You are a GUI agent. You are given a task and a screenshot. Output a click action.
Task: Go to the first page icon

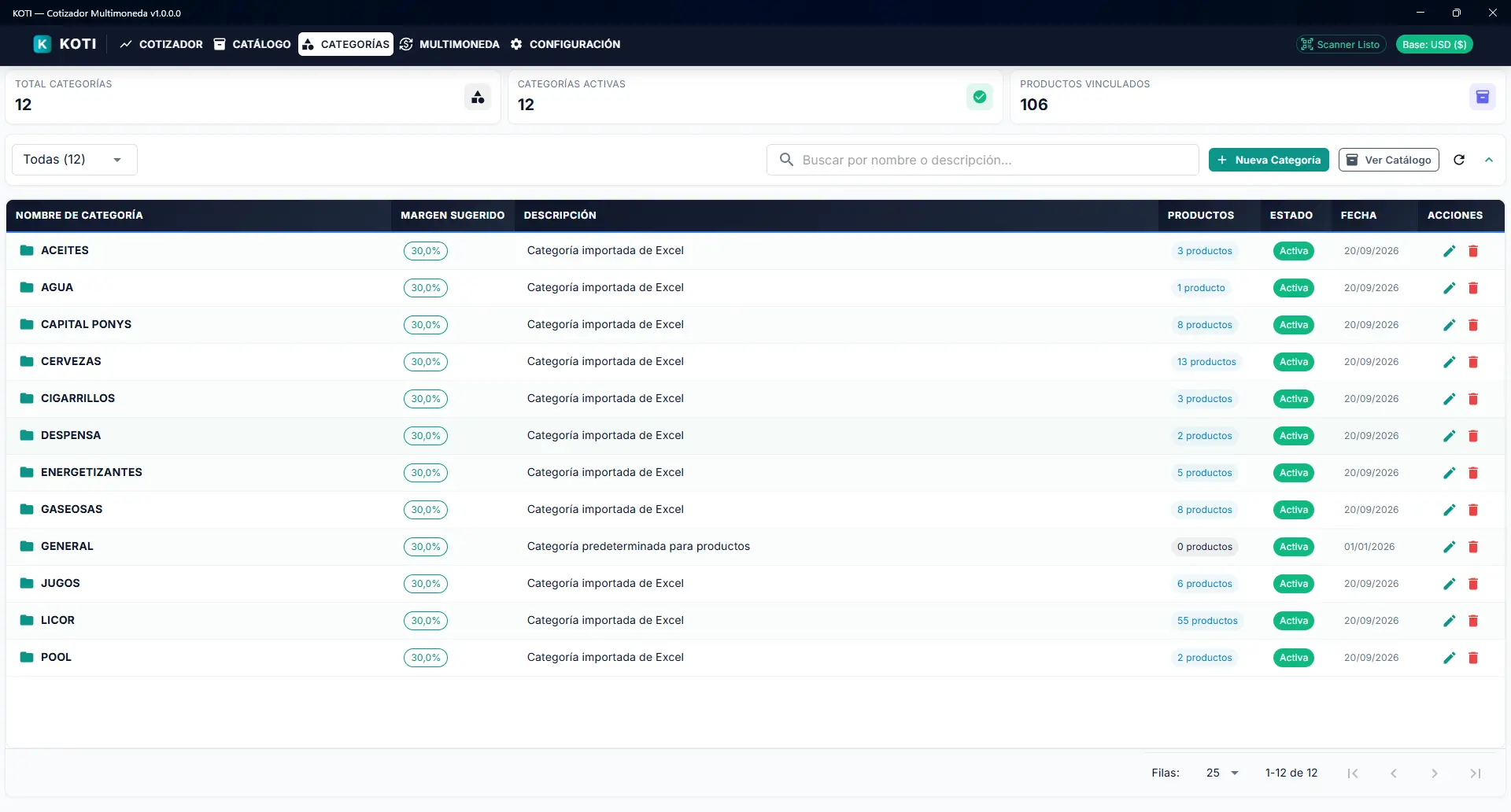pos(1353,773)
